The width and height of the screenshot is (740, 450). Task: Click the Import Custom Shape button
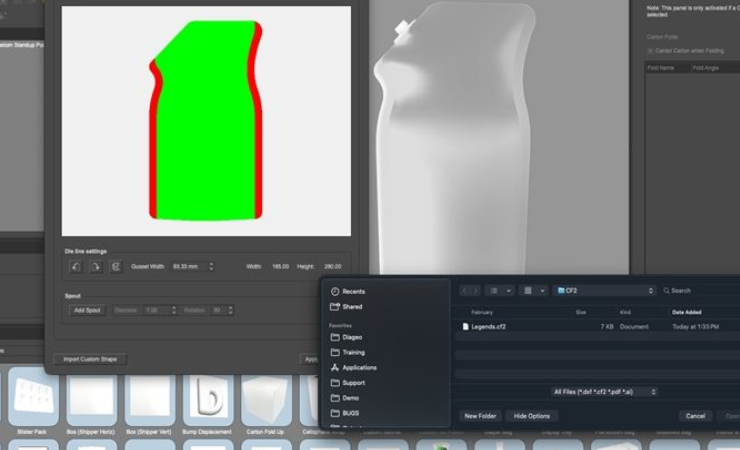tap(90, 359)
